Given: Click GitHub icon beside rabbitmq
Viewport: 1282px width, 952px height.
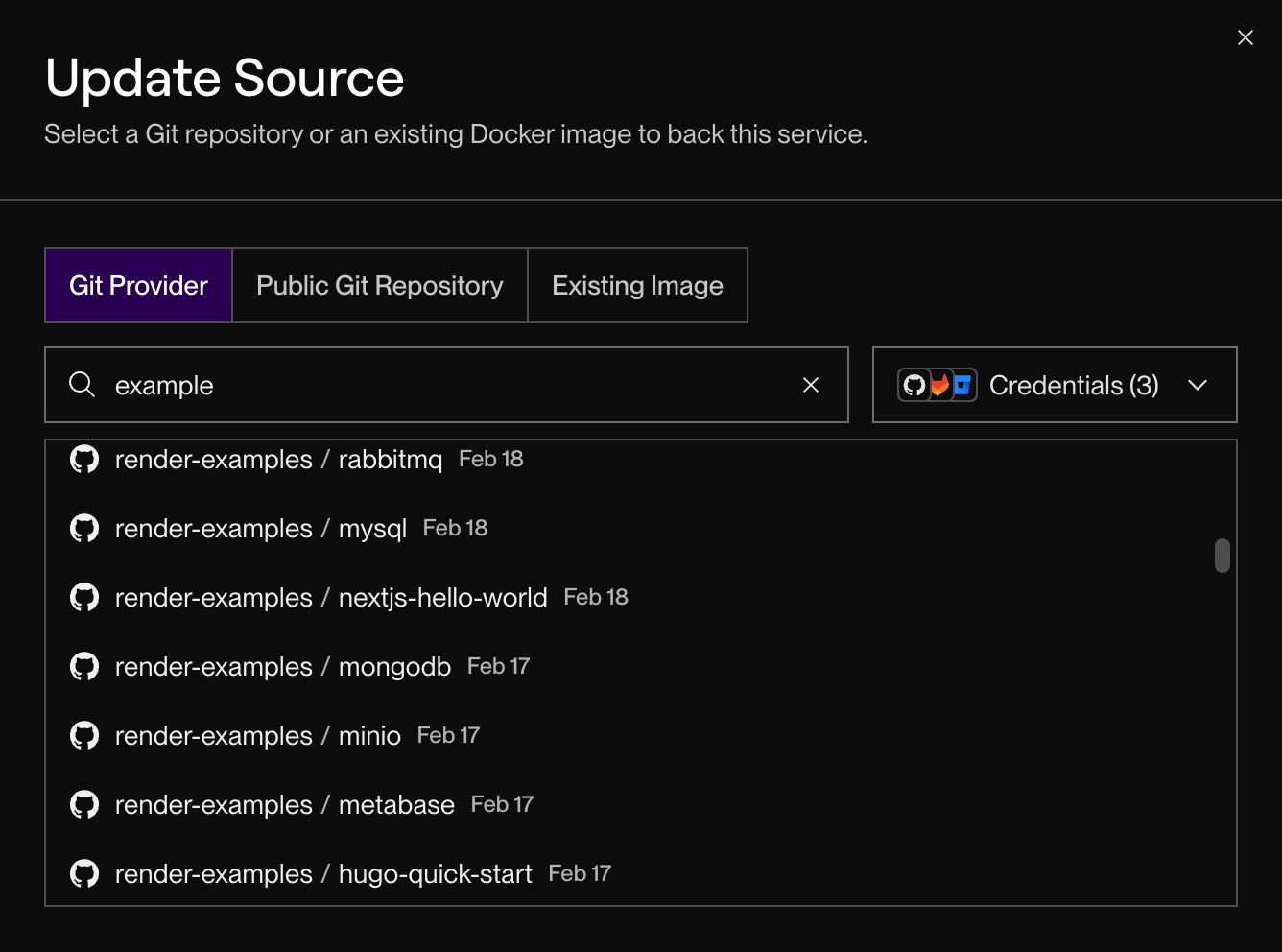Looking at the screenshot, I should click(84, 460).
